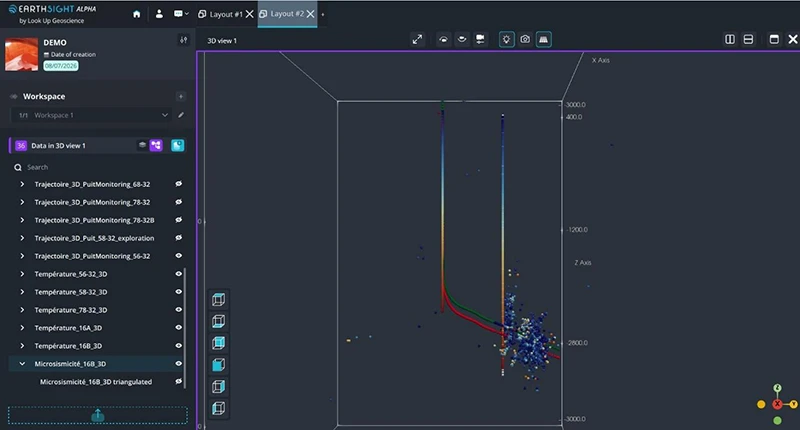Expand Trajectoire_3D_PuitMonitoring_78-32 item
This screenshot has height=430, width=800.
coord(22,202)
